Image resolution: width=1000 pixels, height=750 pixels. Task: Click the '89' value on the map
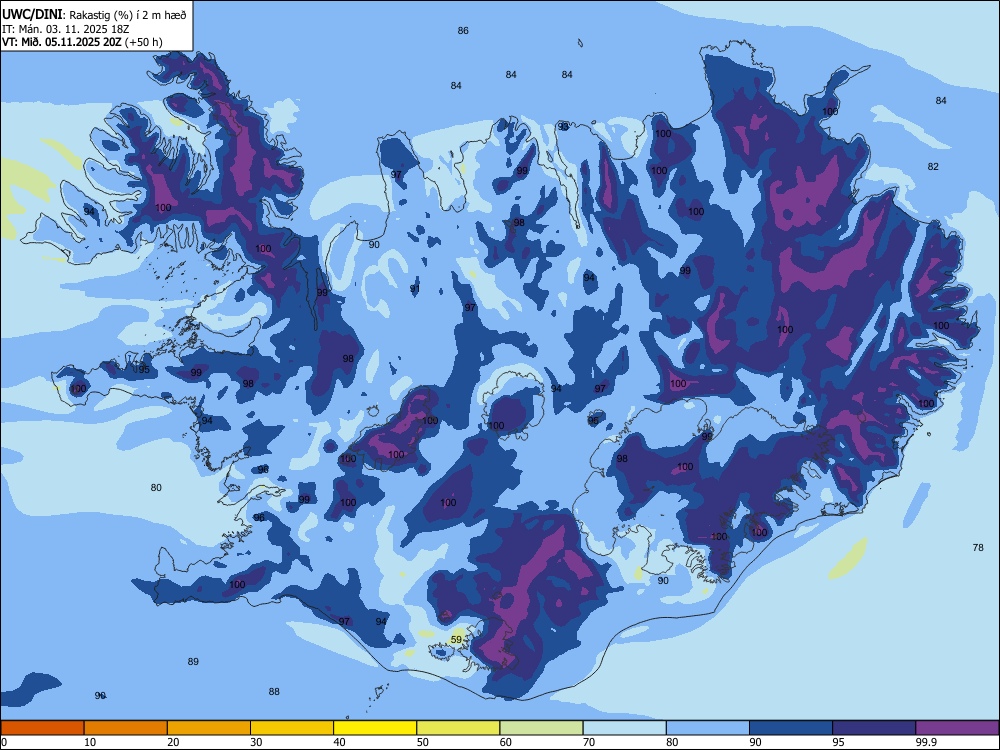pyautogui.click(x=193, y=661)
